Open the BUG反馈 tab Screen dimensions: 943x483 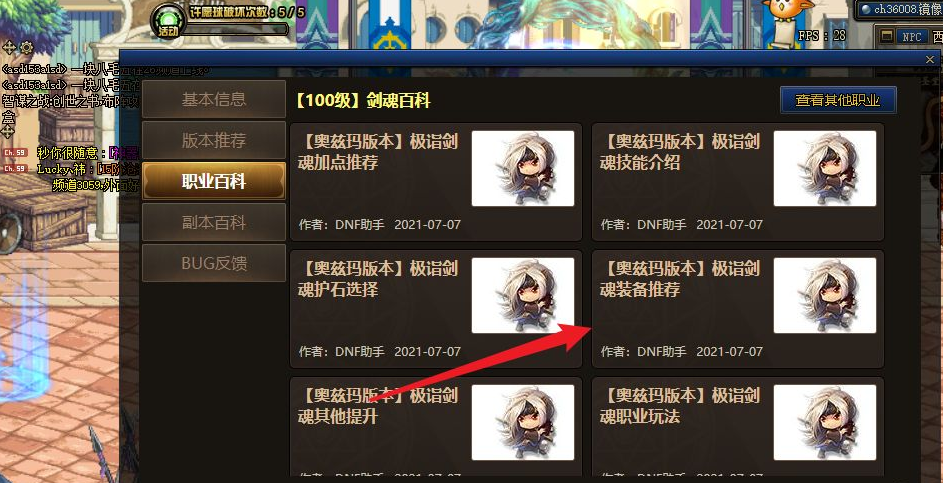(213, 263)
